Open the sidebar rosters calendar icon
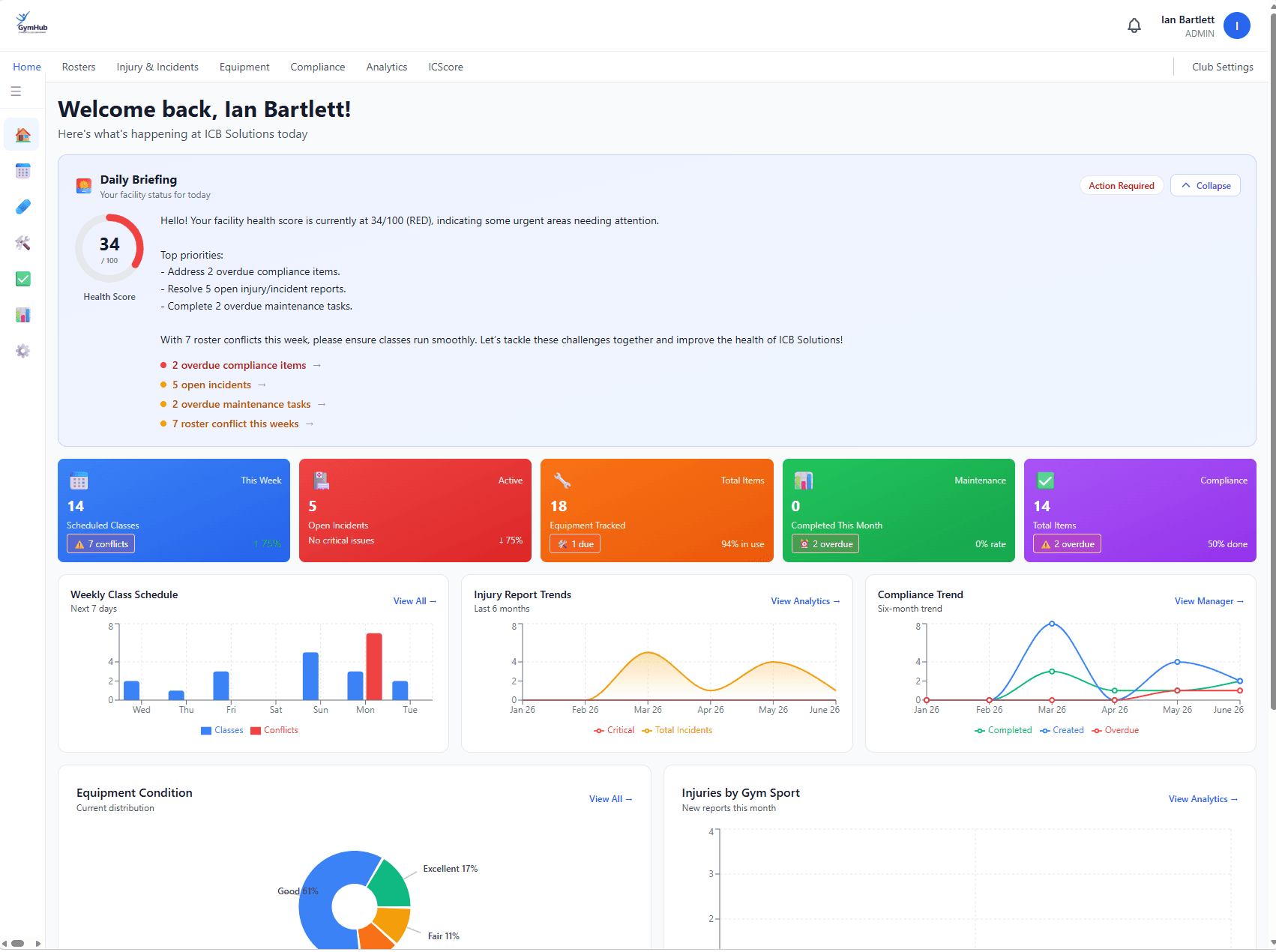 pos(22,171)
